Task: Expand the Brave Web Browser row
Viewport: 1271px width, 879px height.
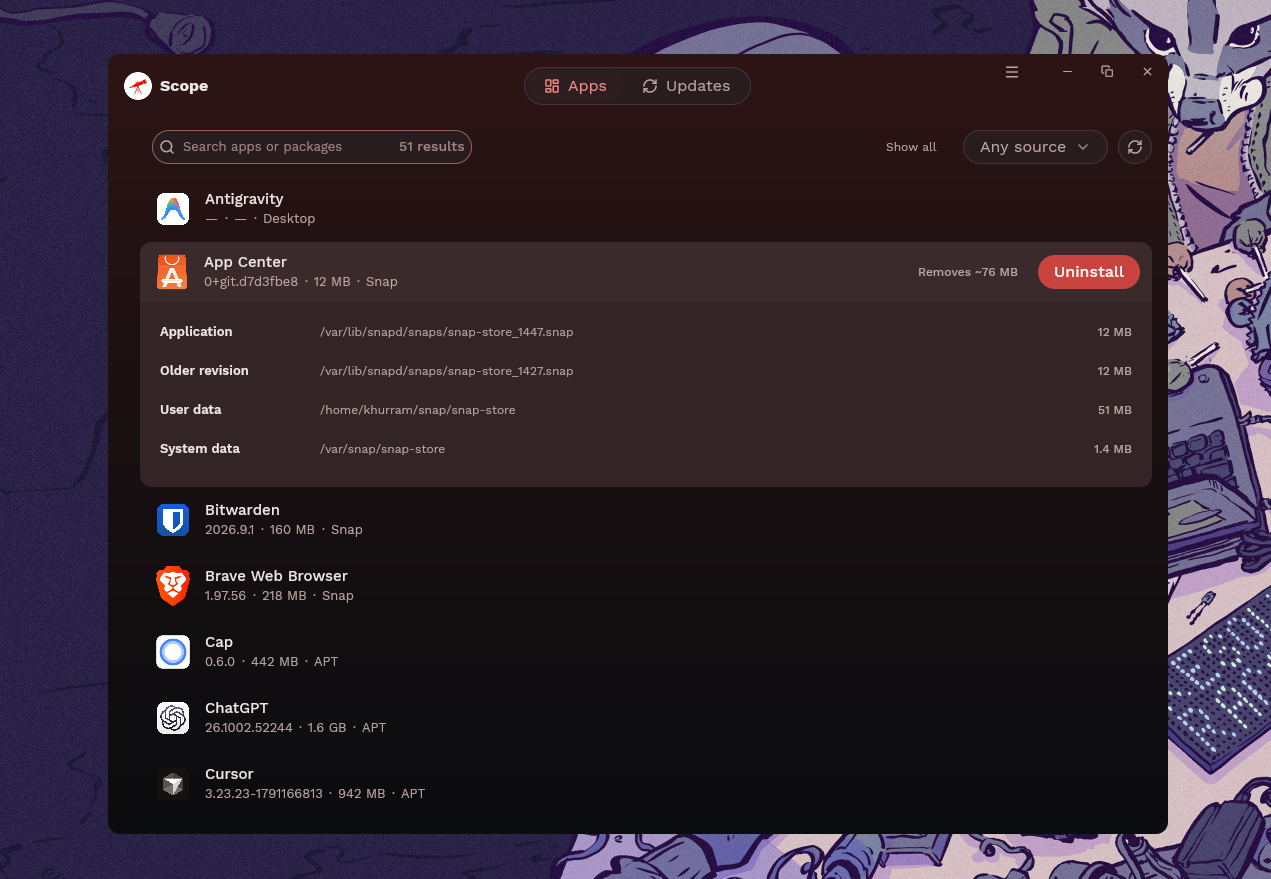Action: coord(646,586)
